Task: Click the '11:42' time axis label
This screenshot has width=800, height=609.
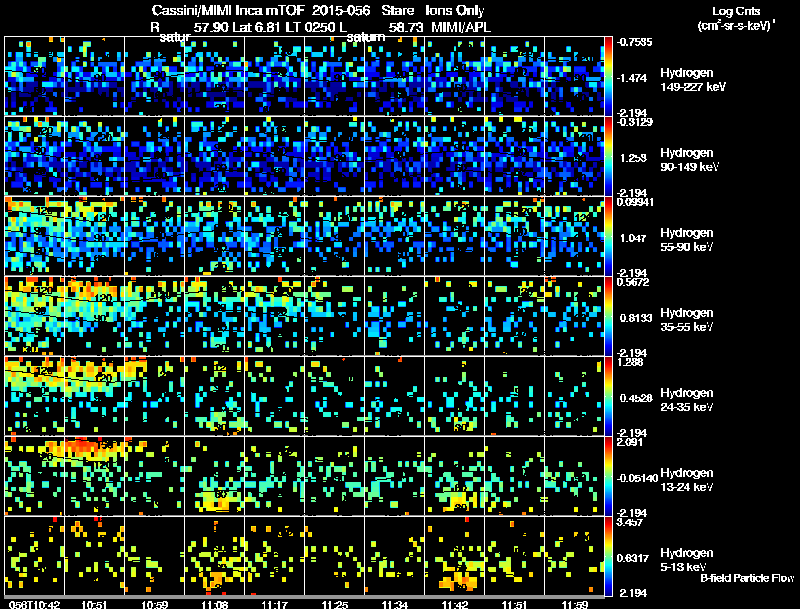Action: coord(455,605)
